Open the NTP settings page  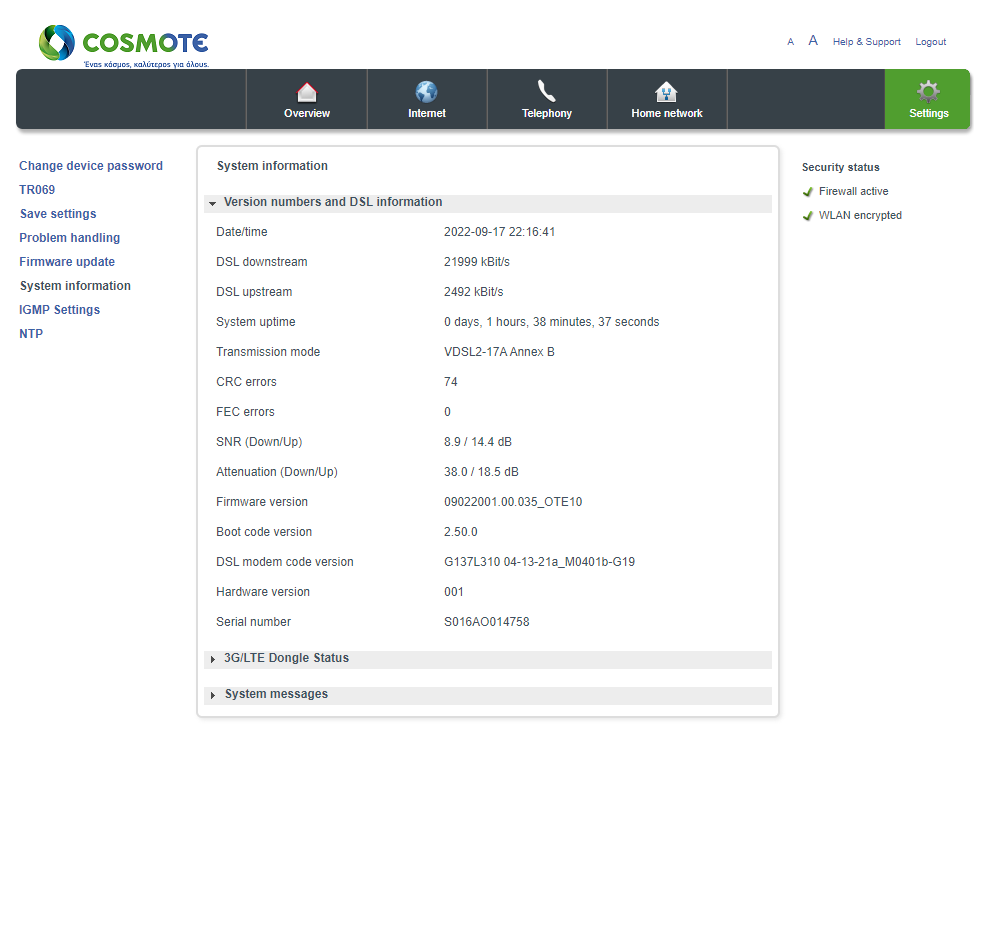(31, 334)
